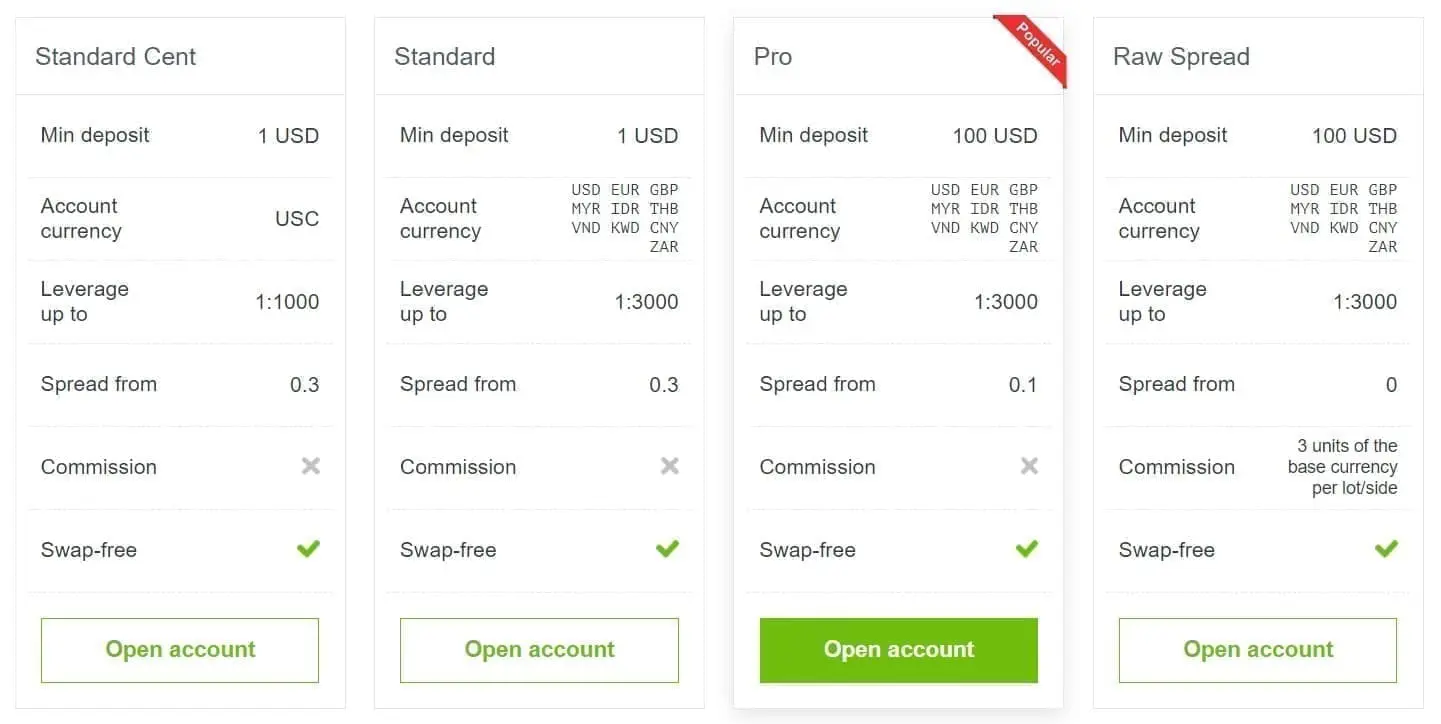Open account for the Raw Spread plan
The height and width of the screenshot is (724, 1441).
pyautogui.click(x=1257, y=649)
